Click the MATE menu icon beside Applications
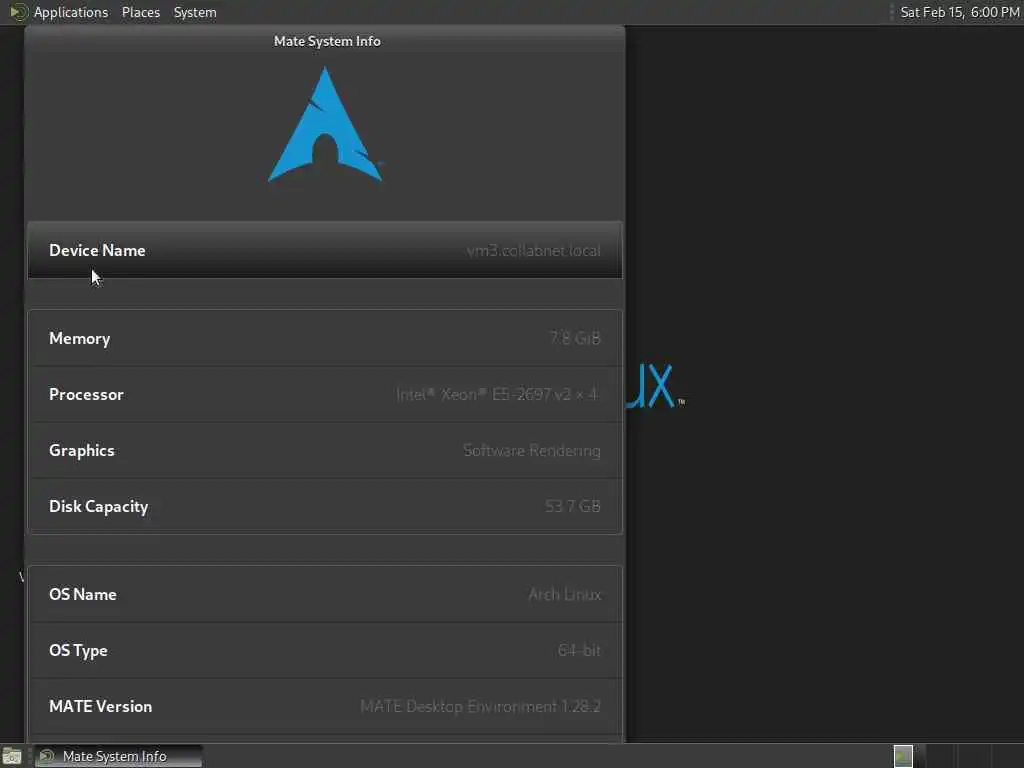 [x=18, y=12]
